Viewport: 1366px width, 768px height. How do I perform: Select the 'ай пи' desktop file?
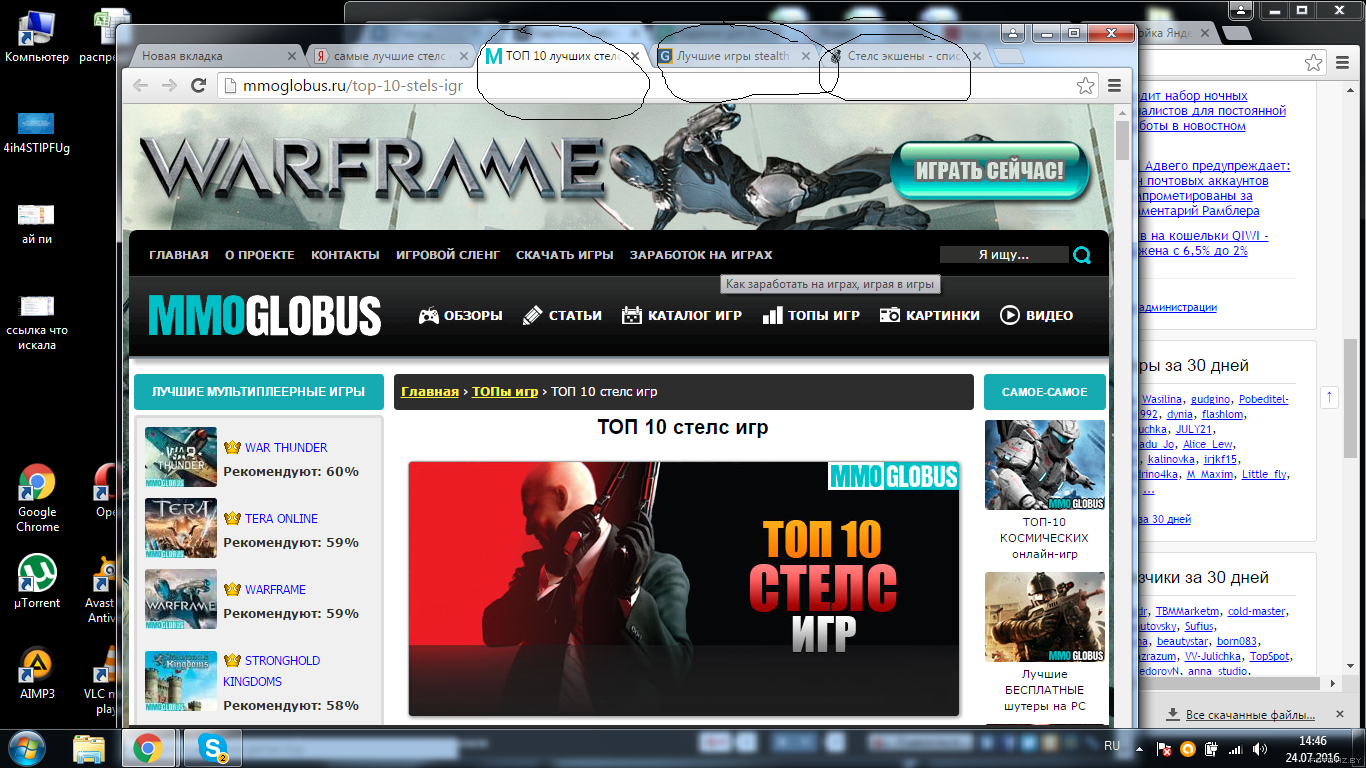(x=37, y=225)
